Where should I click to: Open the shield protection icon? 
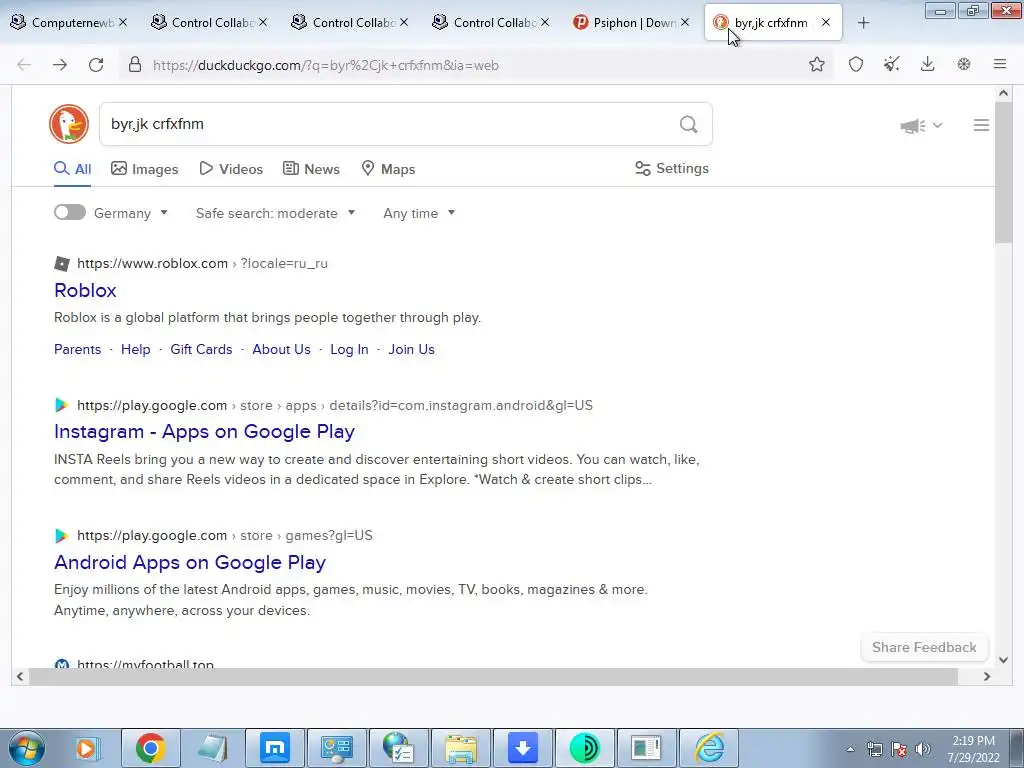coord(856,64)
